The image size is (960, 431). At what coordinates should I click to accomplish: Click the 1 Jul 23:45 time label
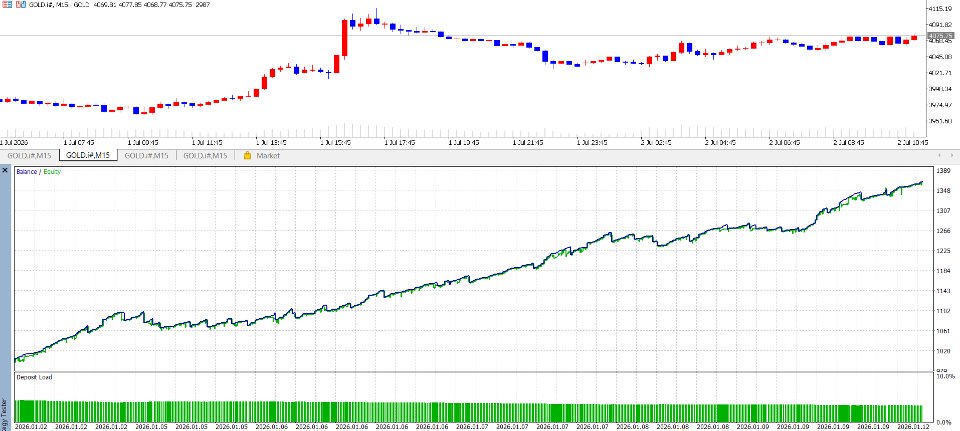click(592, 142)
